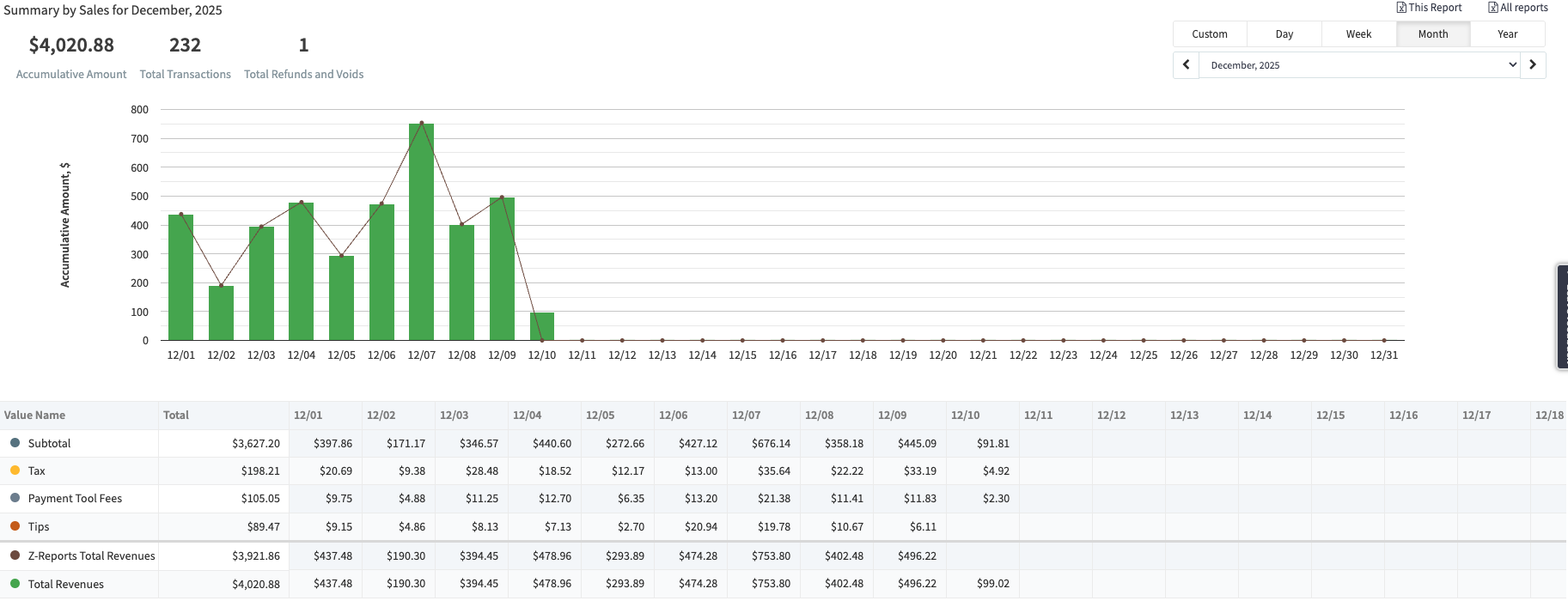Click the Total column header
Image resolution: width=1568 pixels, height=607 pixels.
pyautogui.click(x=176, y=416)
